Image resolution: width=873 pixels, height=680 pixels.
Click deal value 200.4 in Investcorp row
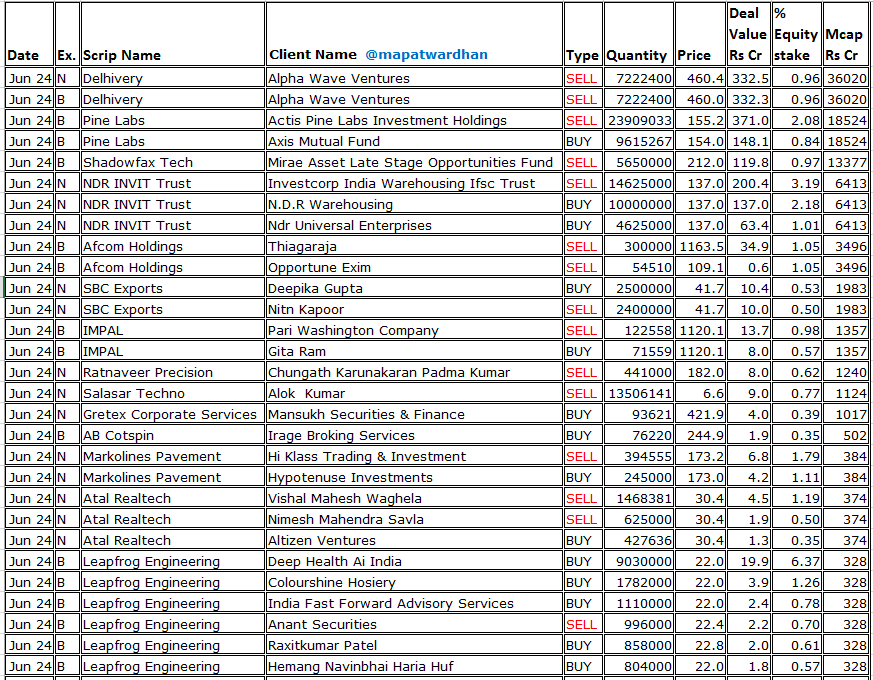pyautogui.click(x=749, y=183)
